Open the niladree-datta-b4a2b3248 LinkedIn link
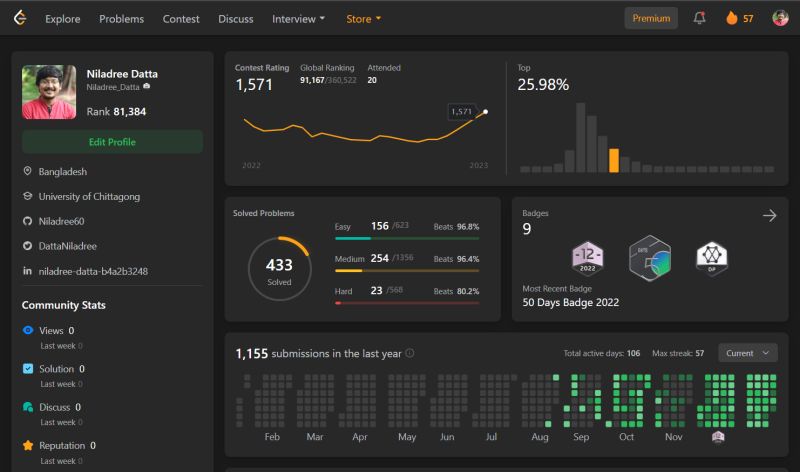 93,271
